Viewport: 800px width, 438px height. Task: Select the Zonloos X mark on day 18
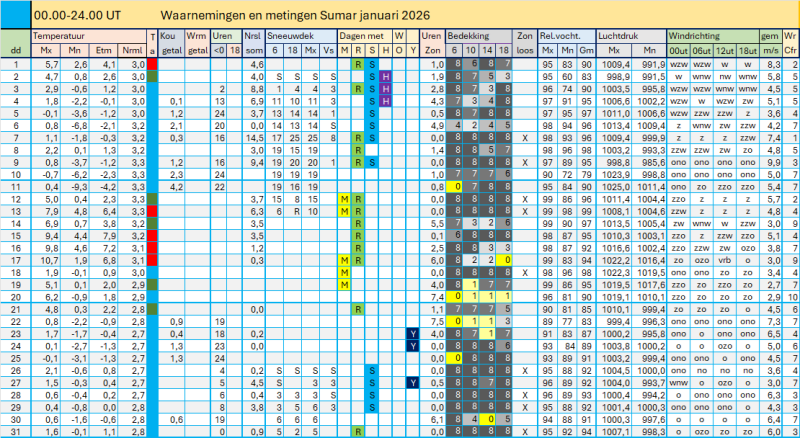[525, 273]
